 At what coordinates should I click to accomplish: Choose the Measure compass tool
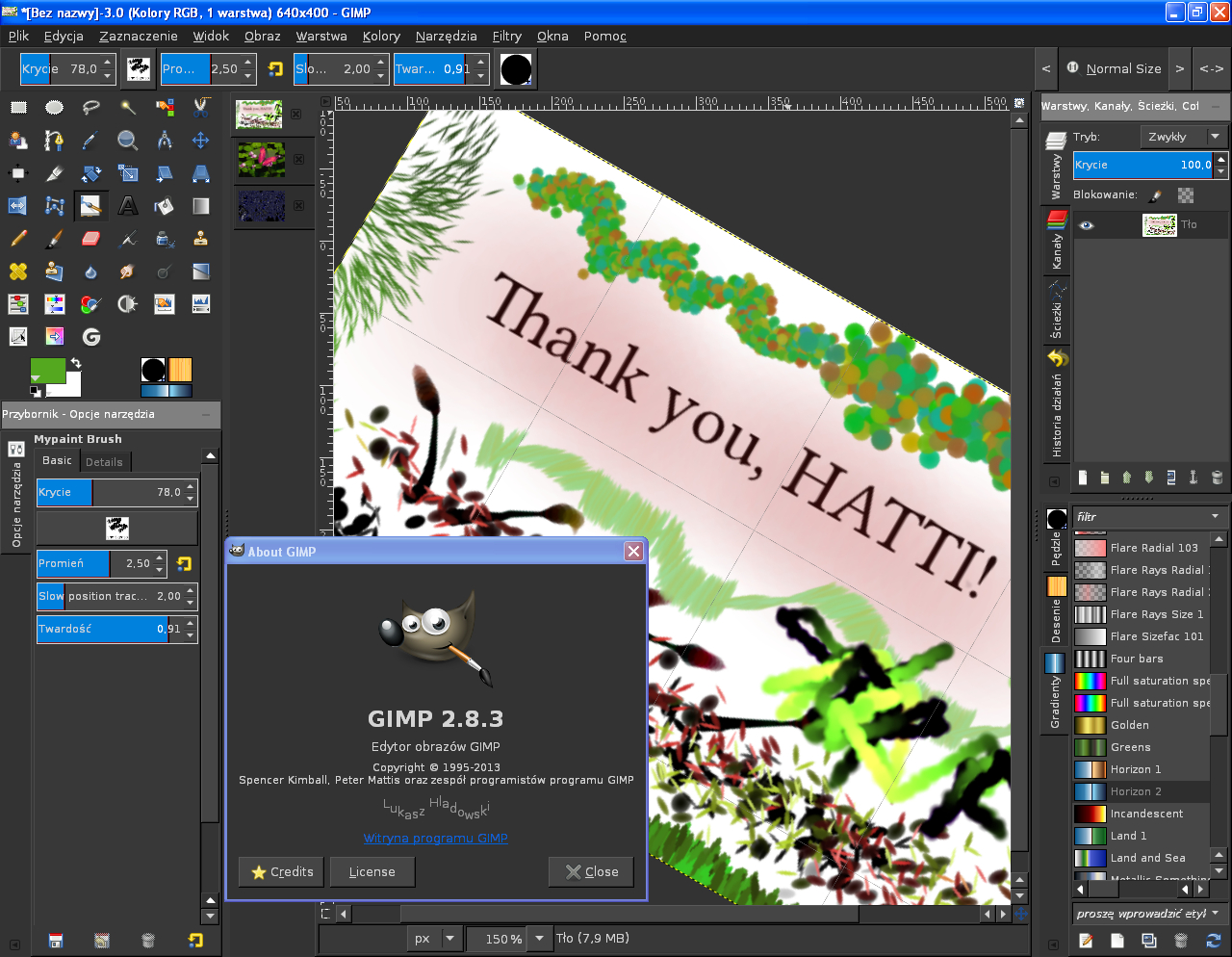tap(165, 141)
